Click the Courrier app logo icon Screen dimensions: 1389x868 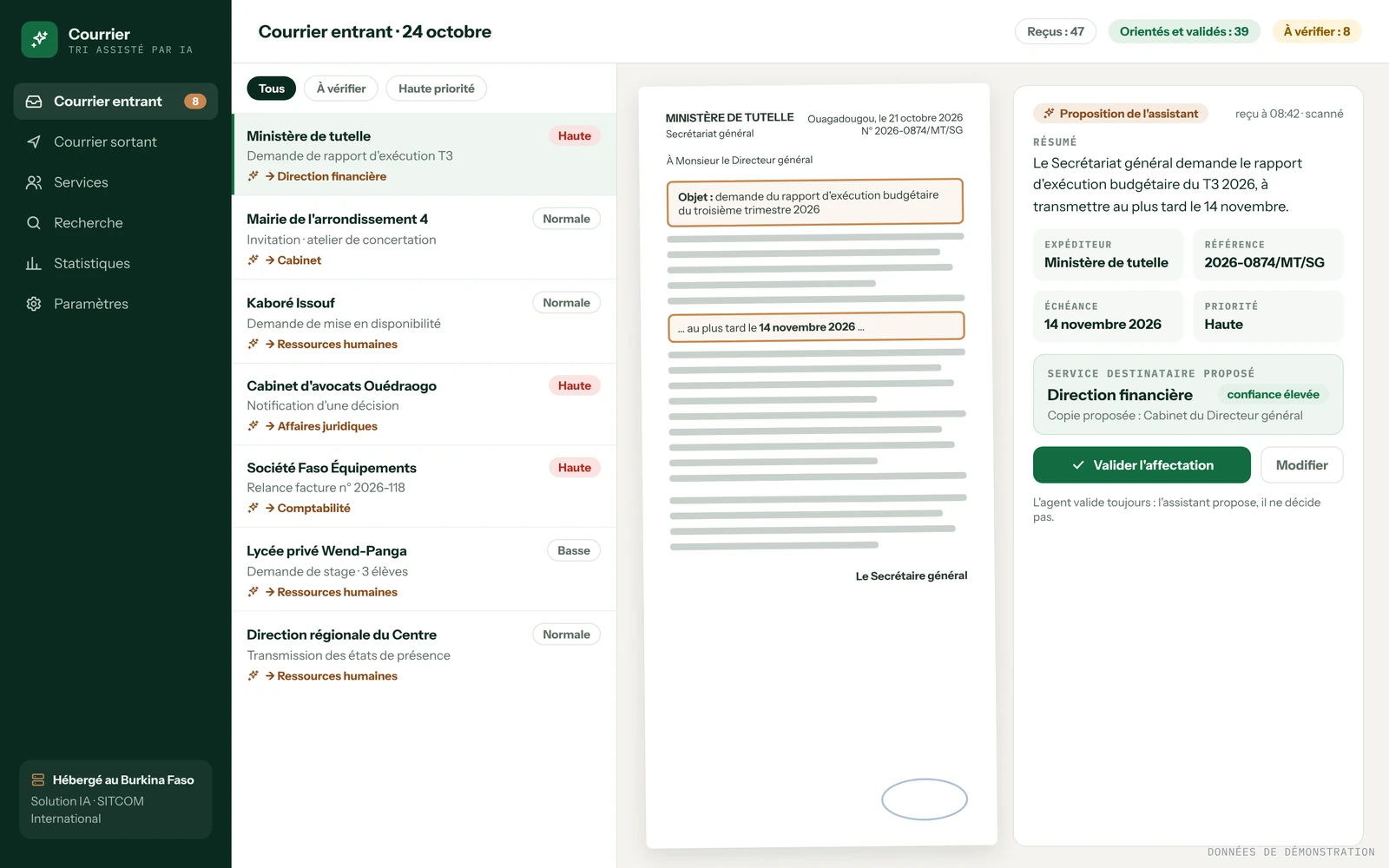(39, 40)
